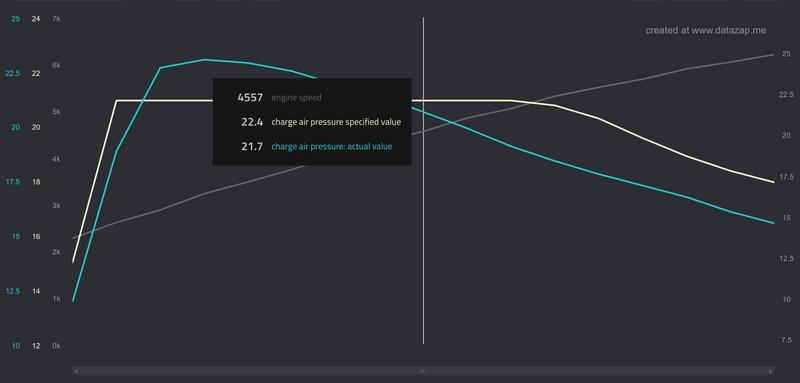Click the 22.4 specified pressure reading
Viewport: 800px width, 383px height.
[252, 122]
